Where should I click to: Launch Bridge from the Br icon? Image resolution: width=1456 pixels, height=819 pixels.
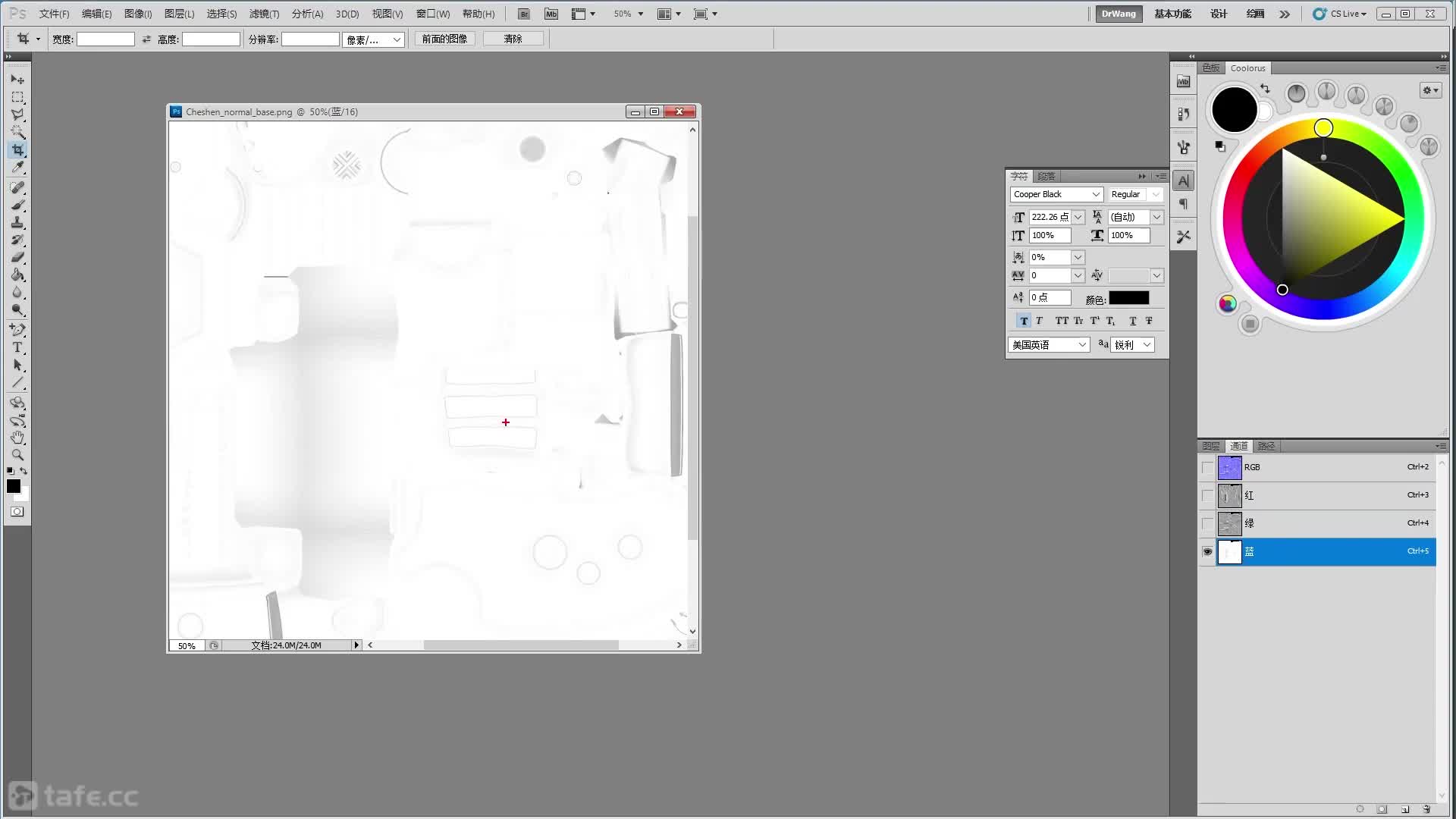pos(523,14)
